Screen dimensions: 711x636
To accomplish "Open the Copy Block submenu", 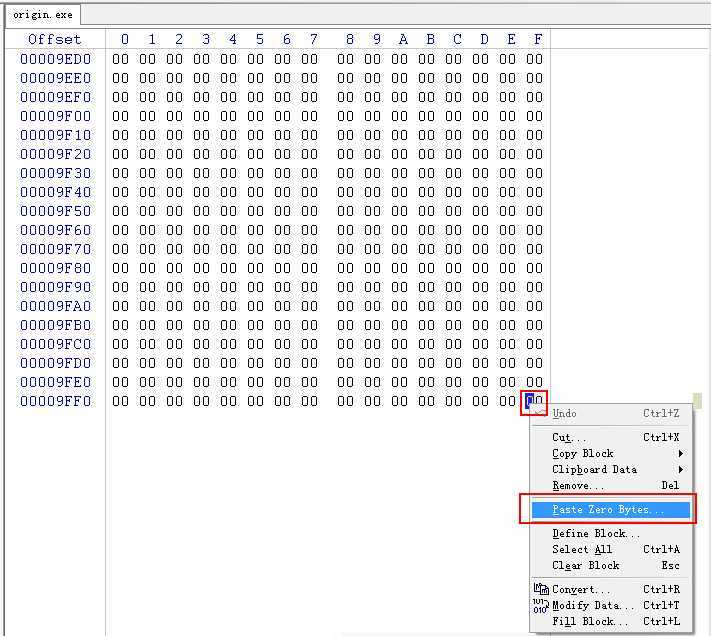I will [x=612, y=453].
